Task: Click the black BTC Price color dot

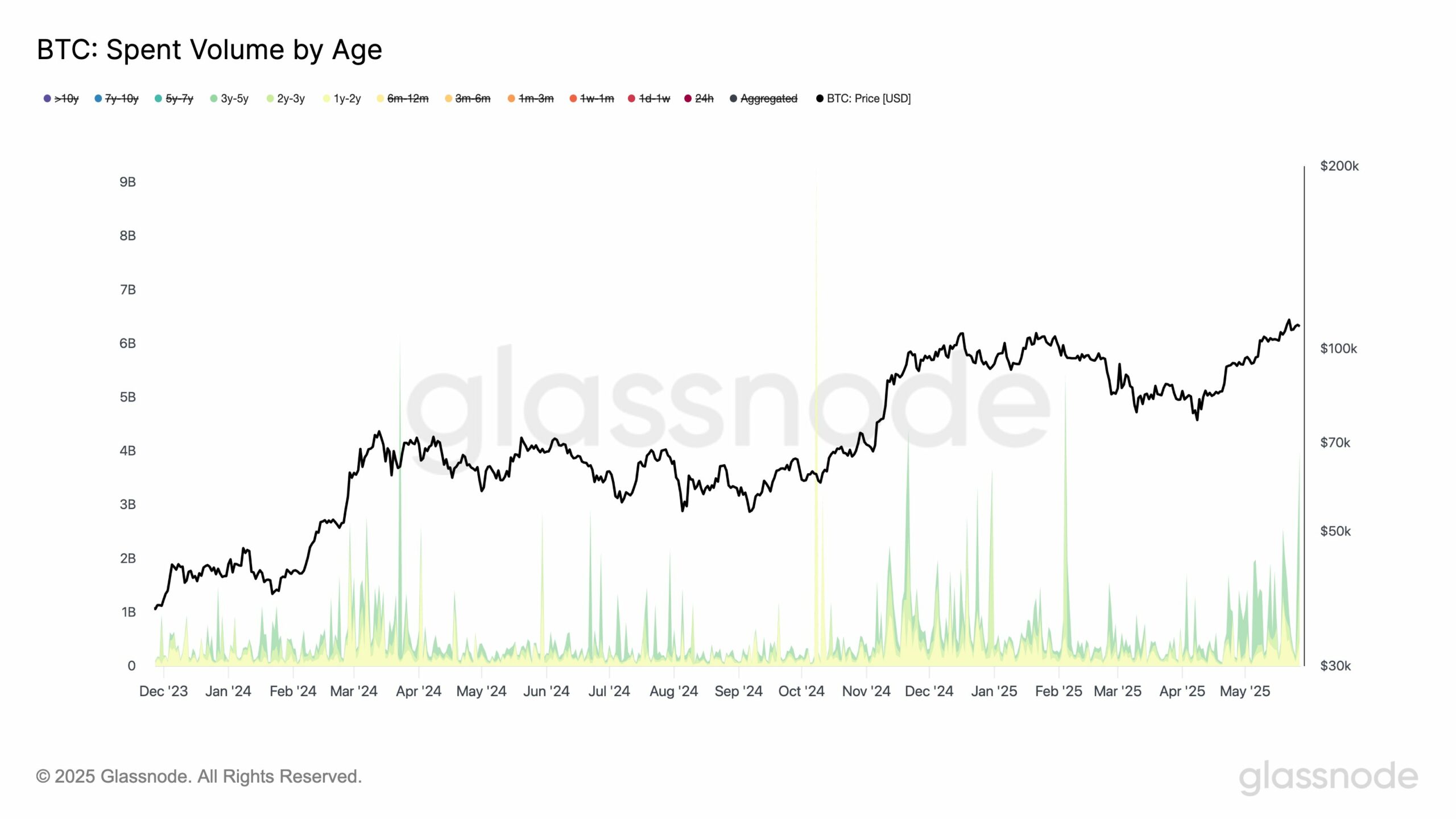Action: click(x=820, y=98)
